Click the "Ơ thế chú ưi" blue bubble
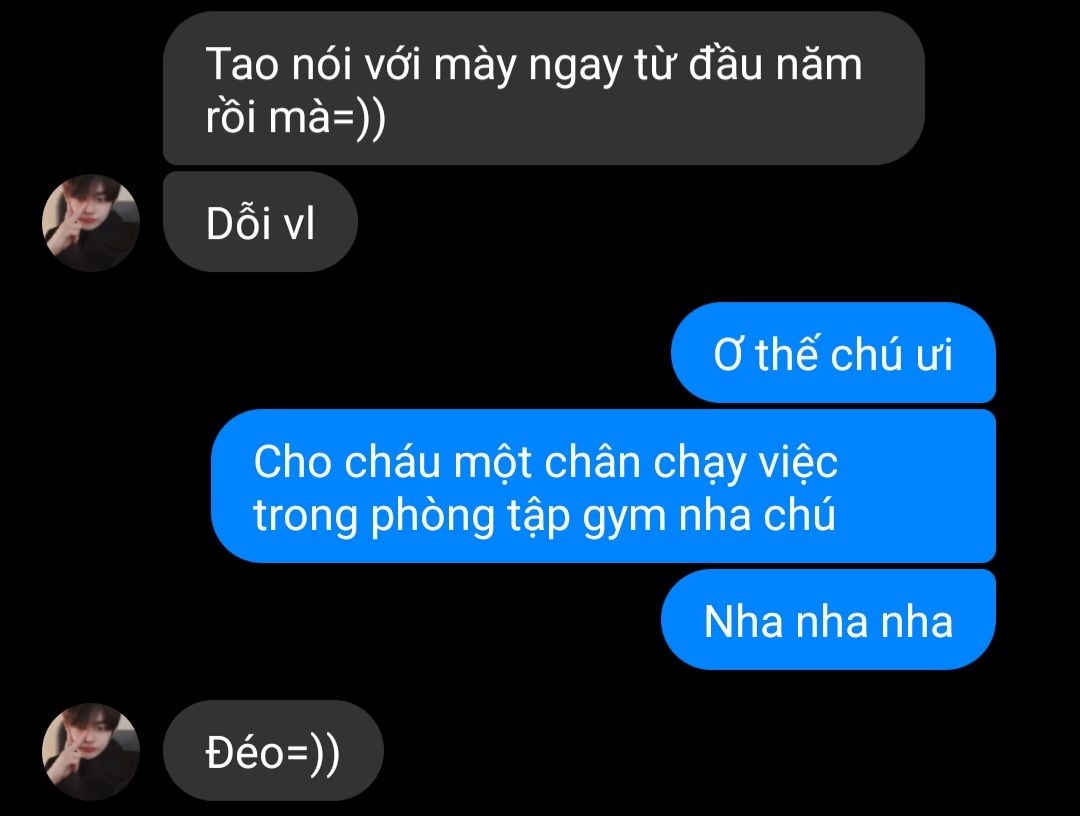Image resolution: width=1080 pixels, height=816 pixels. [833, 353]
